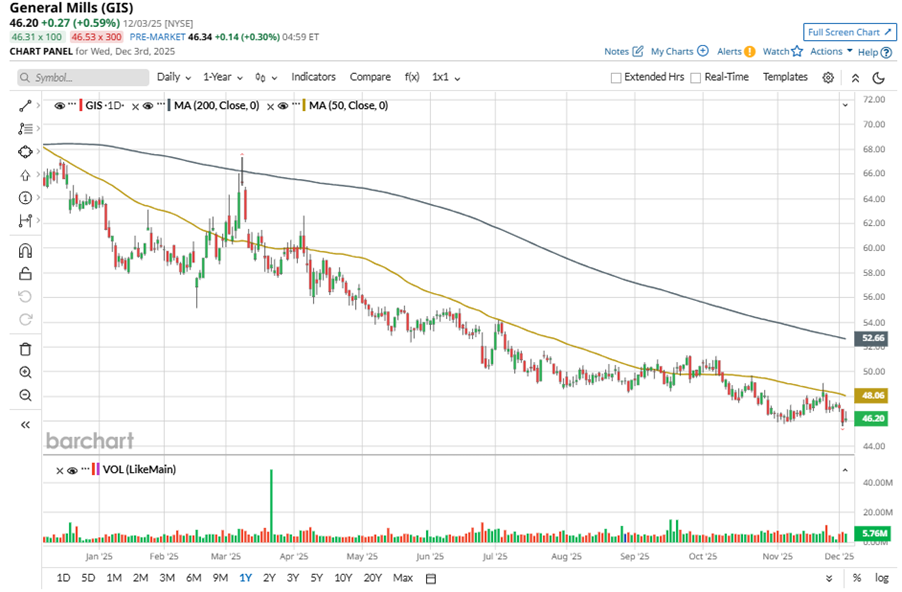The height and width of the screenshot is (592, 902).
Task: Lock drawings with the padlock icon
Action: [x=25, y=274]
